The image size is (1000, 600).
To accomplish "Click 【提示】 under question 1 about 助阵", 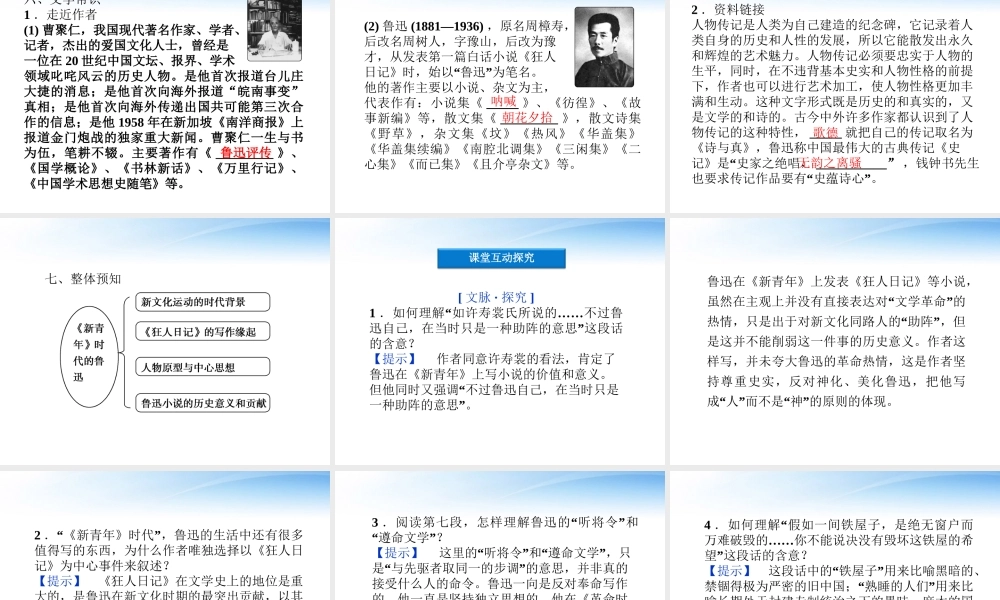I will (x=394, y=359).
